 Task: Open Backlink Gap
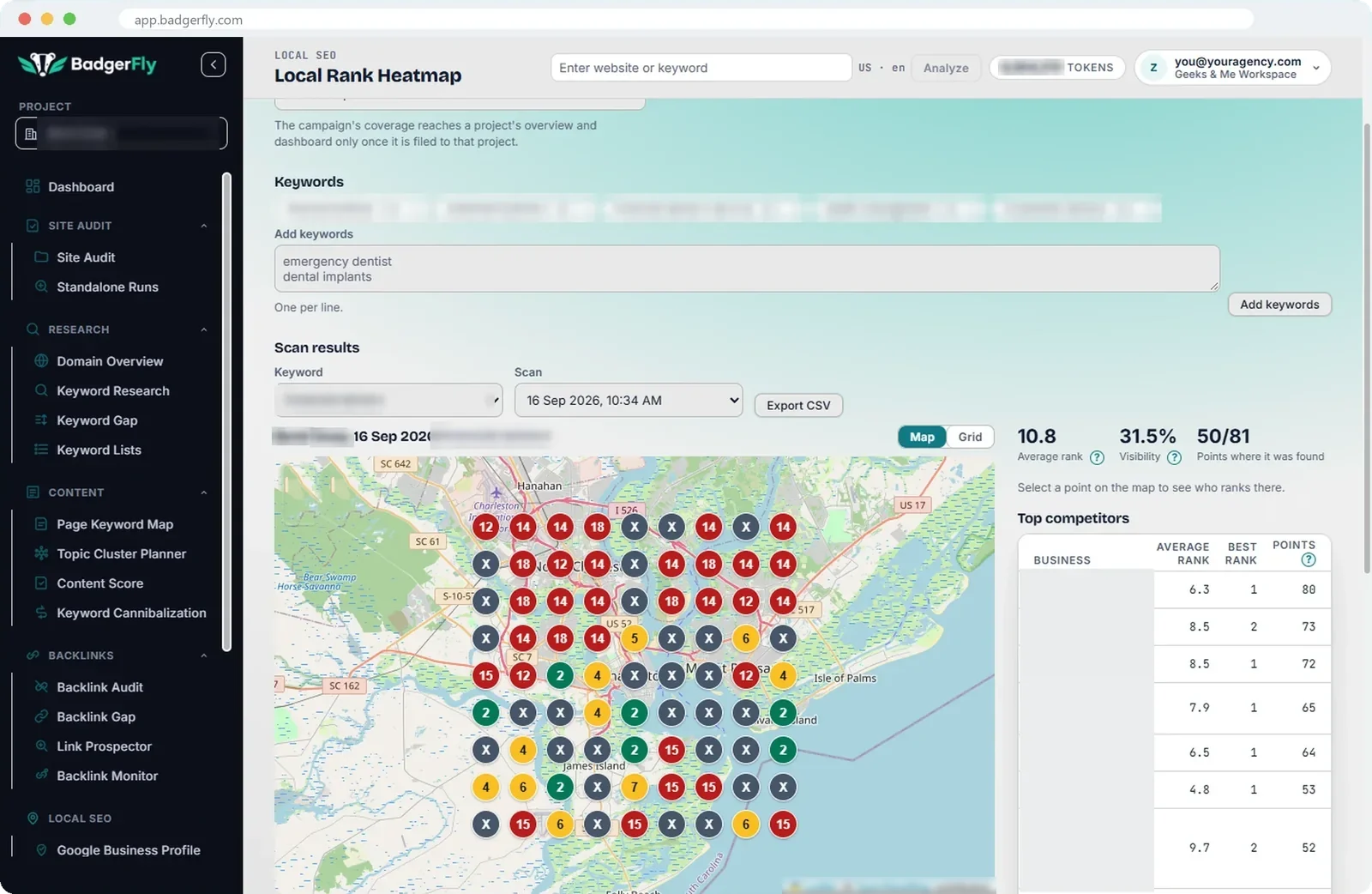(96, 716)
